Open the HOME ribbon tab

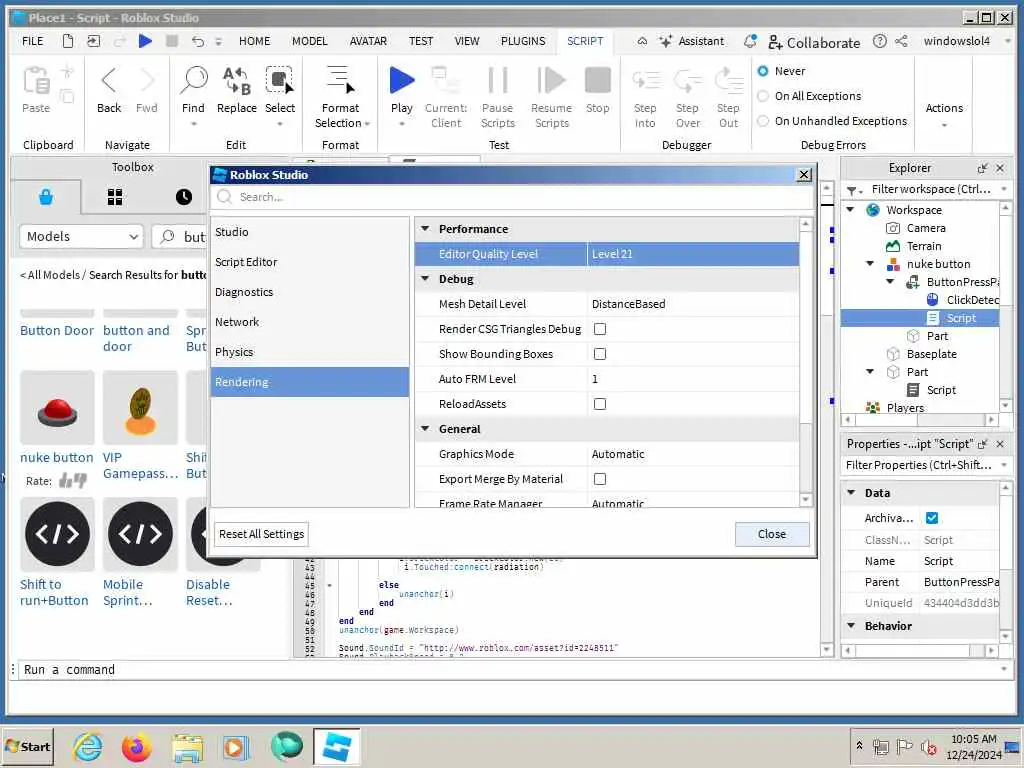coord(254,41)
